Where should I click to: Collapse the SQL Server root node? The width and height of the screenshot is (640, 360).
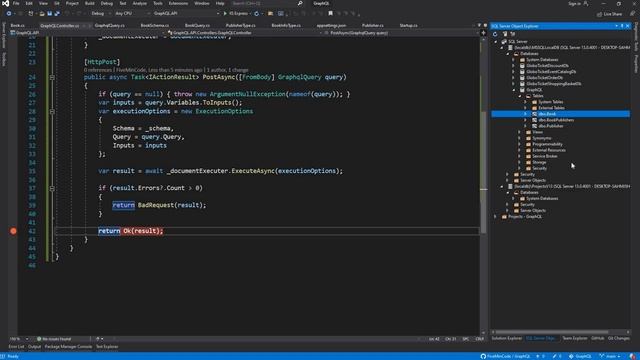[496, 42]
